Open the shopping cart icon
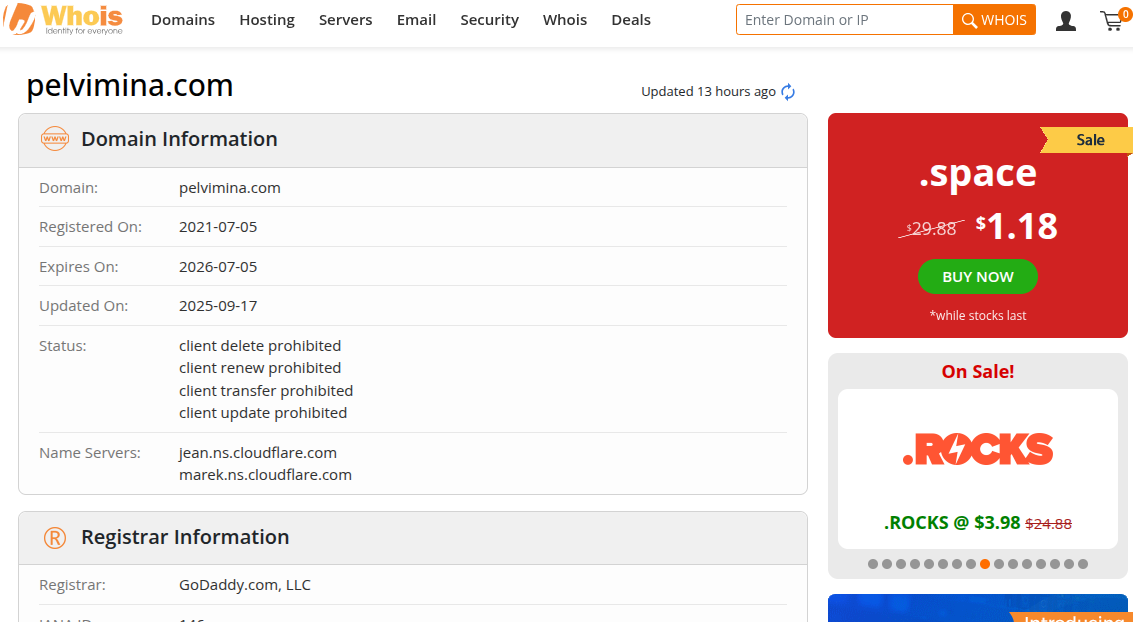 pyautogui.click(x=1113, y=20)
